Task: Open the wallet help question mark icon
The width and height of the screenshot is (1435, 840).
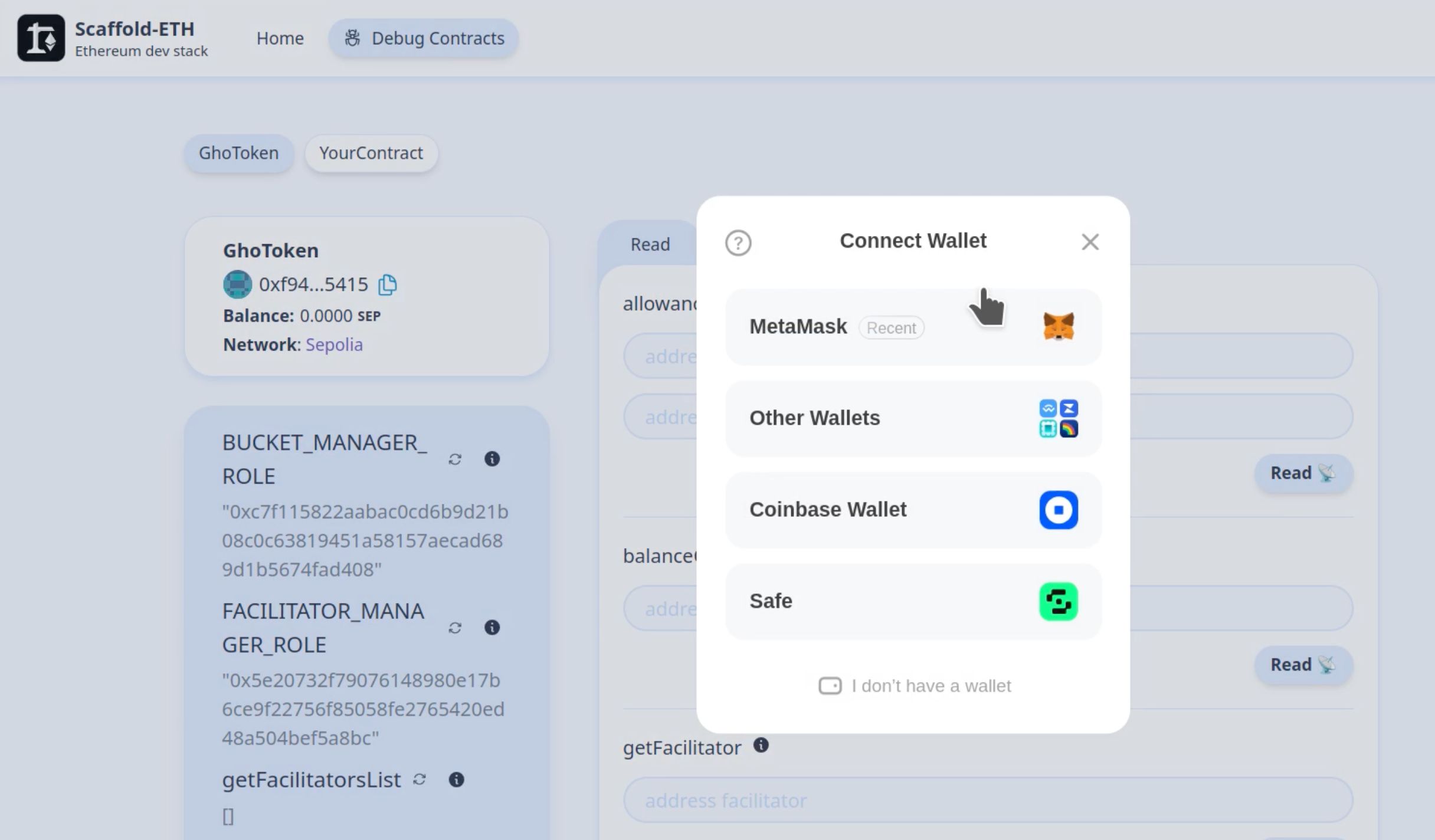Action: coord(738,243)
